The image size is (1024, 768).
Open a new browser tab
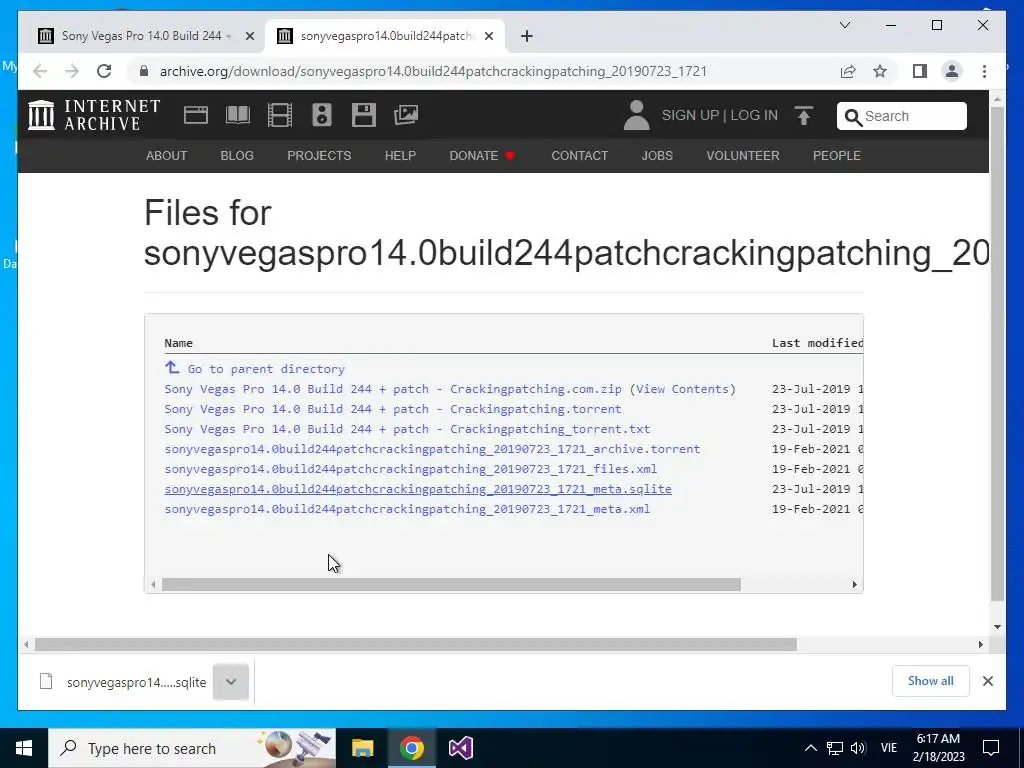pyautogui.click(x=527, y=36)
